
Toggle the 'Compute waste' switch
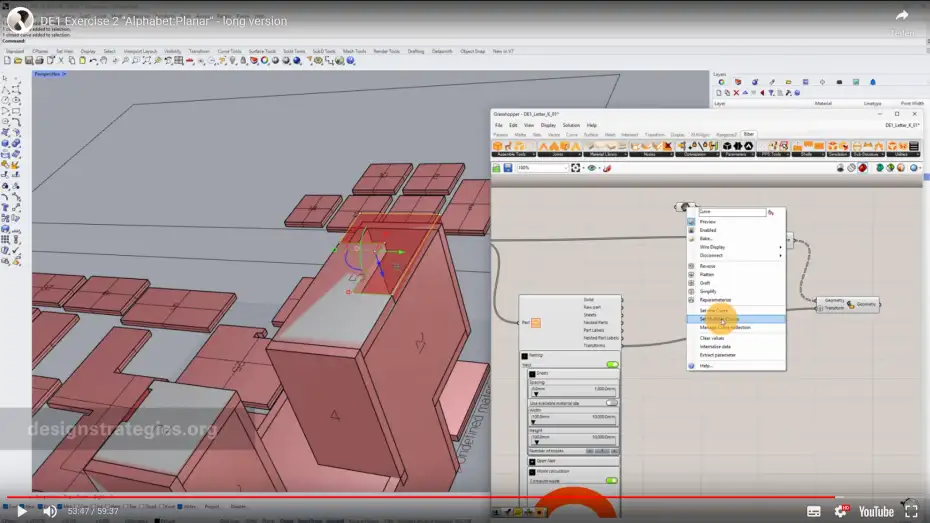611,481
